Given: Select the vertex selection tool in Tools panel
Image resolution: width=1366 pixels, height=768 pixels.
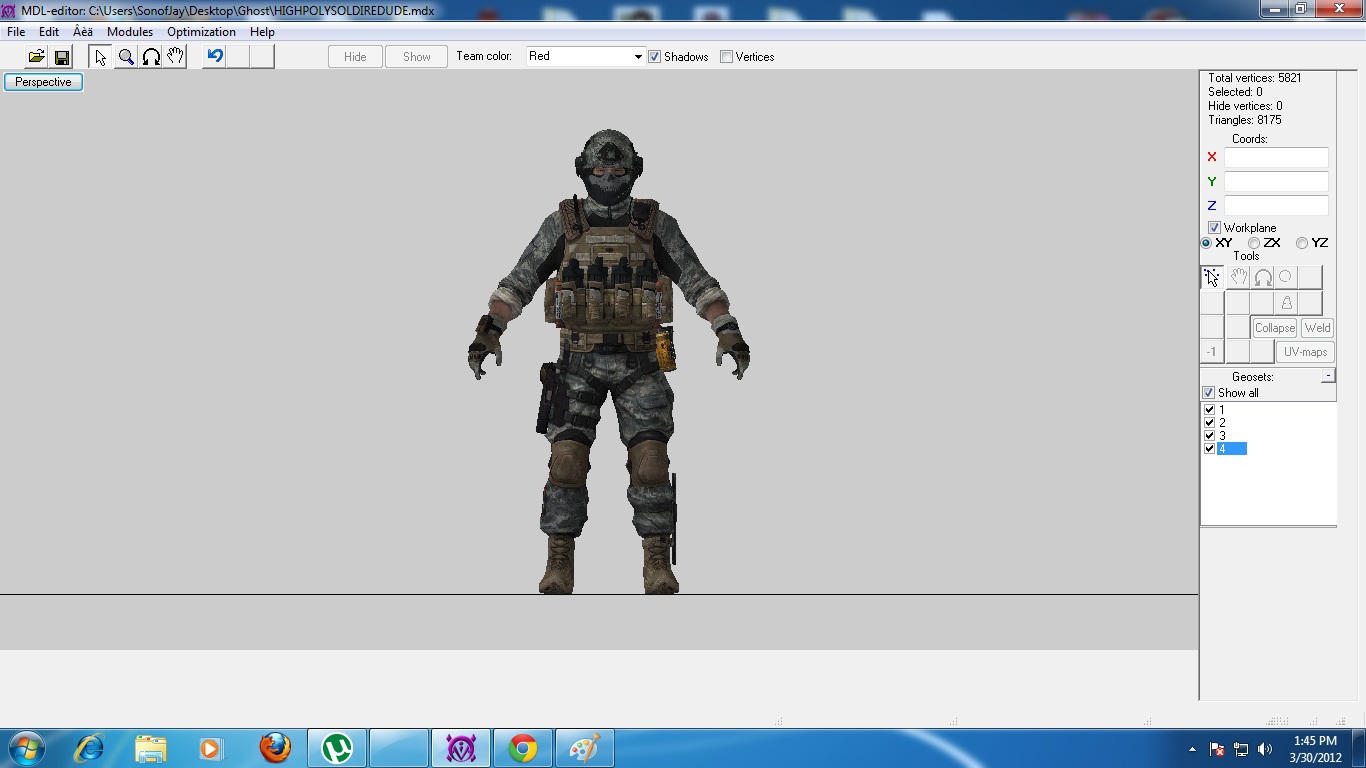Looking at the screenshot, I should tap(1212, 277).
